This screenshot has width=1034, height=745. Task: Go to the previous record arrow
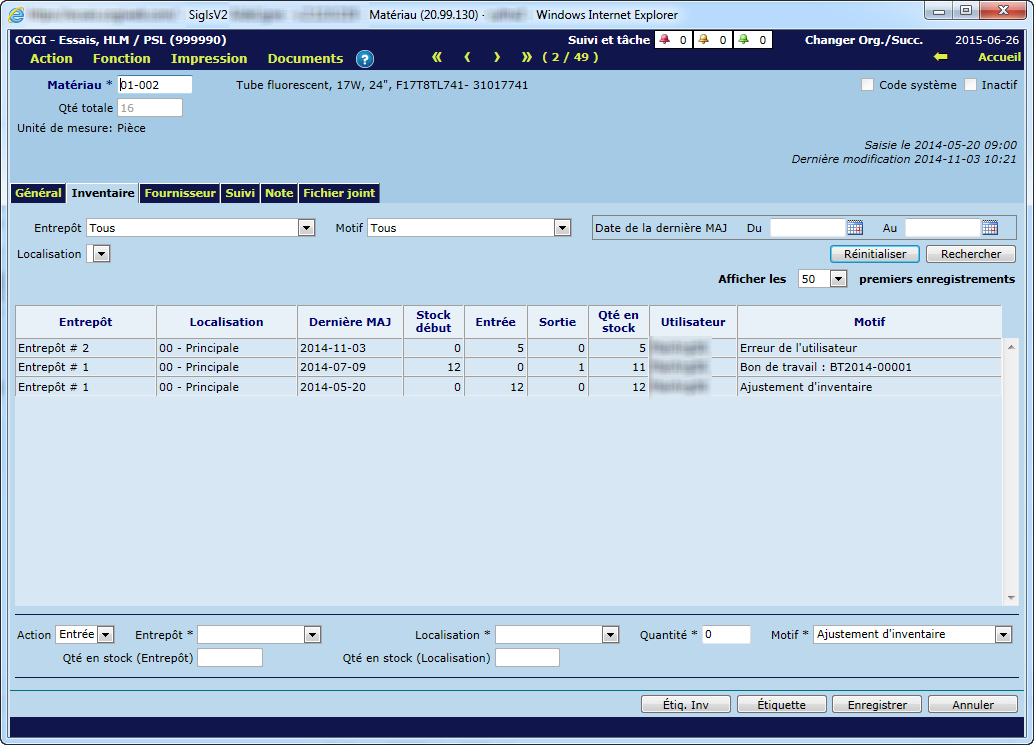click(467, 58)
